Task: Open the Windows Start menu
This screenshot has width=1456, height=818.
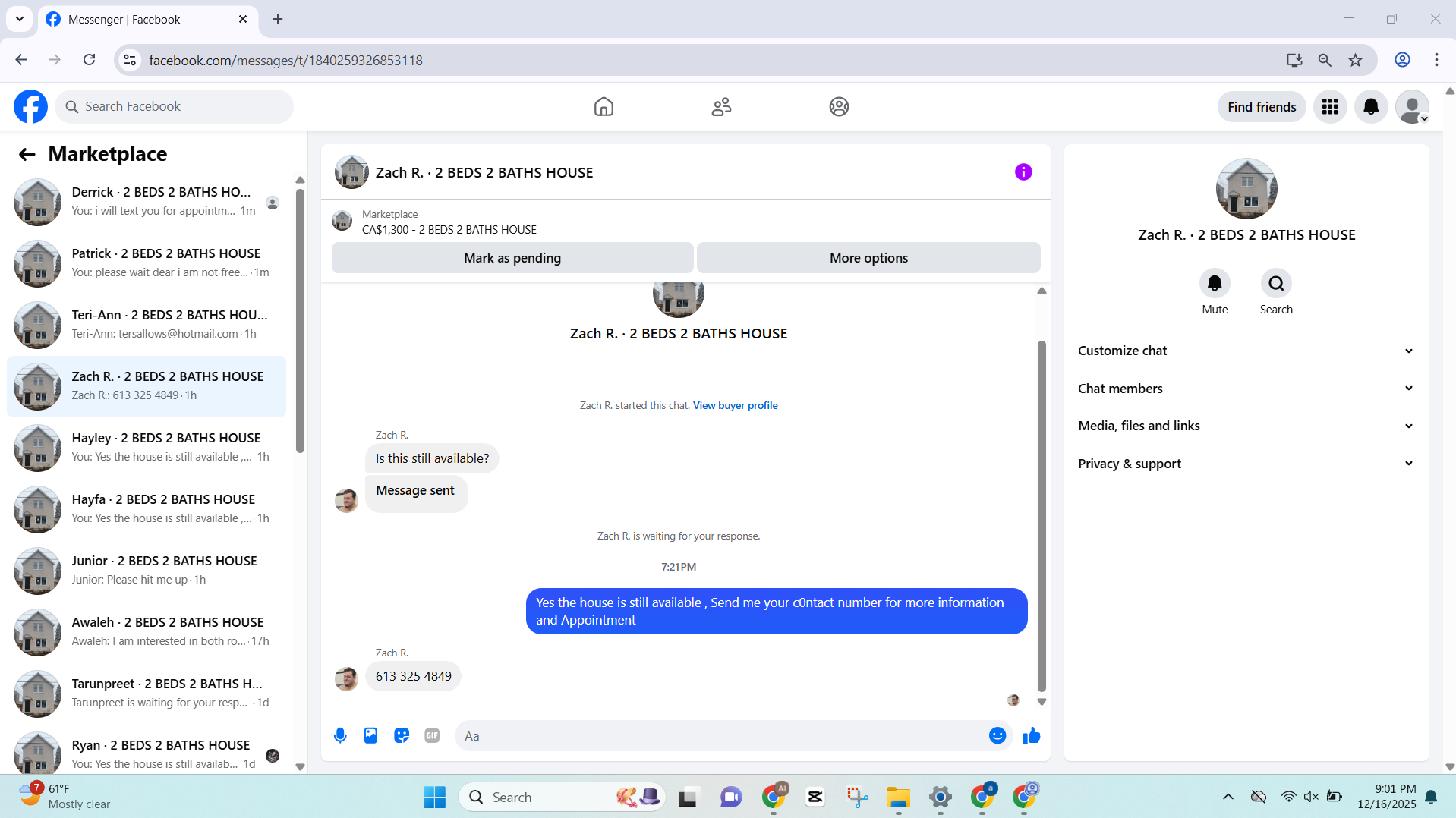Action: (434, 798)
